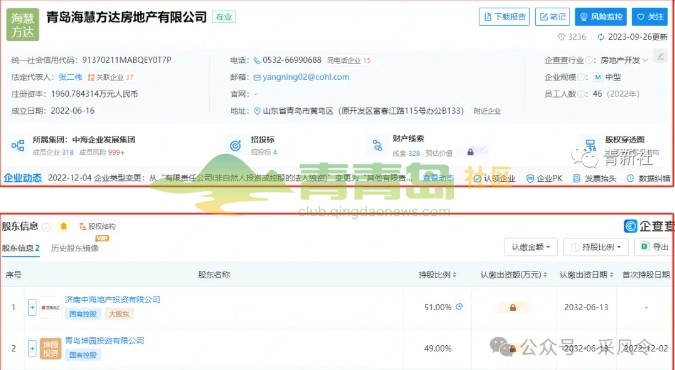Sort by 认缴出资日期 column header
This screenshot has height=370, width=675.
(586, 275)
